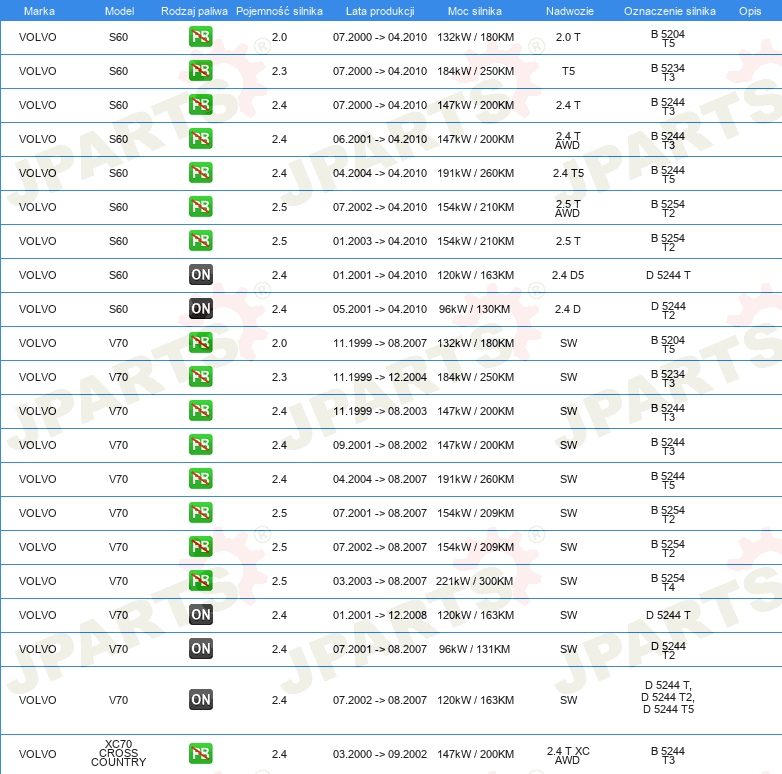
Task: Click the Lata produkcji column header
Action: (x=380, y=11)
